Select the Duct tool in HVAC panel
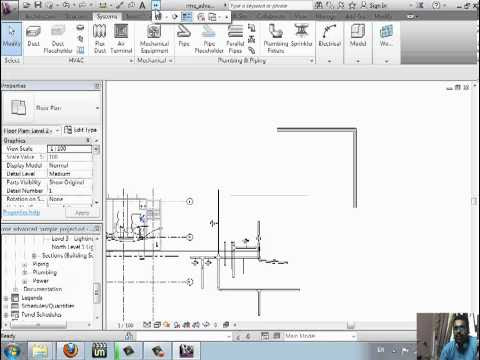This screenshot has height=360, width=480. point(33,36)
